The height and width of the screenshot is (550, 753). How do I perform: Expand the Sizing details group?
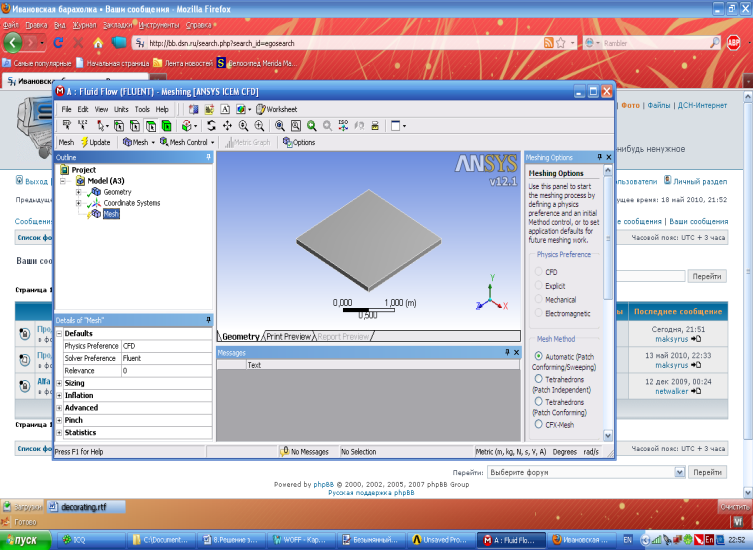click(x=59, y=383)
